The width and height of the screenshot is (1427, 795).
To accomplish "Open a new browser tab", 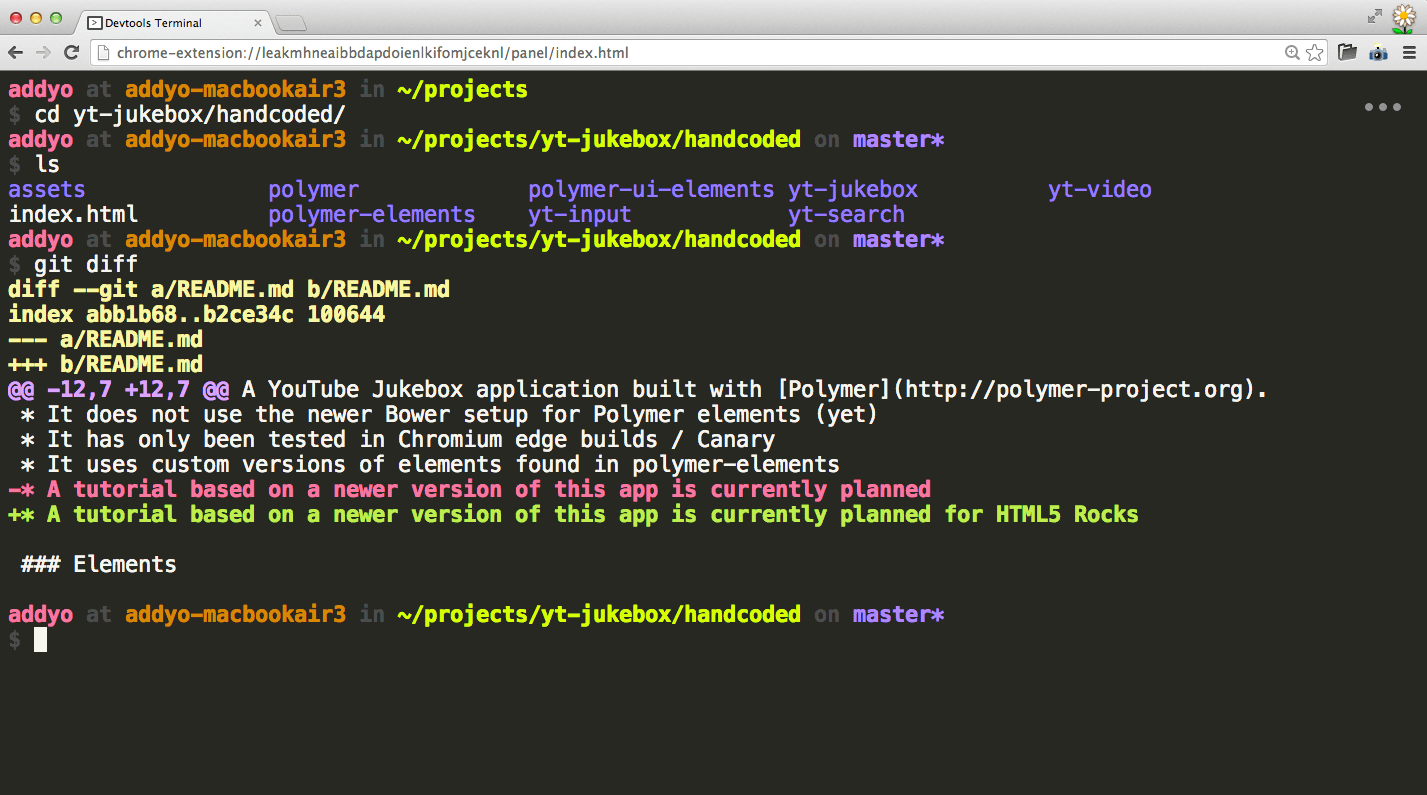I will click(x=290, y=21).
